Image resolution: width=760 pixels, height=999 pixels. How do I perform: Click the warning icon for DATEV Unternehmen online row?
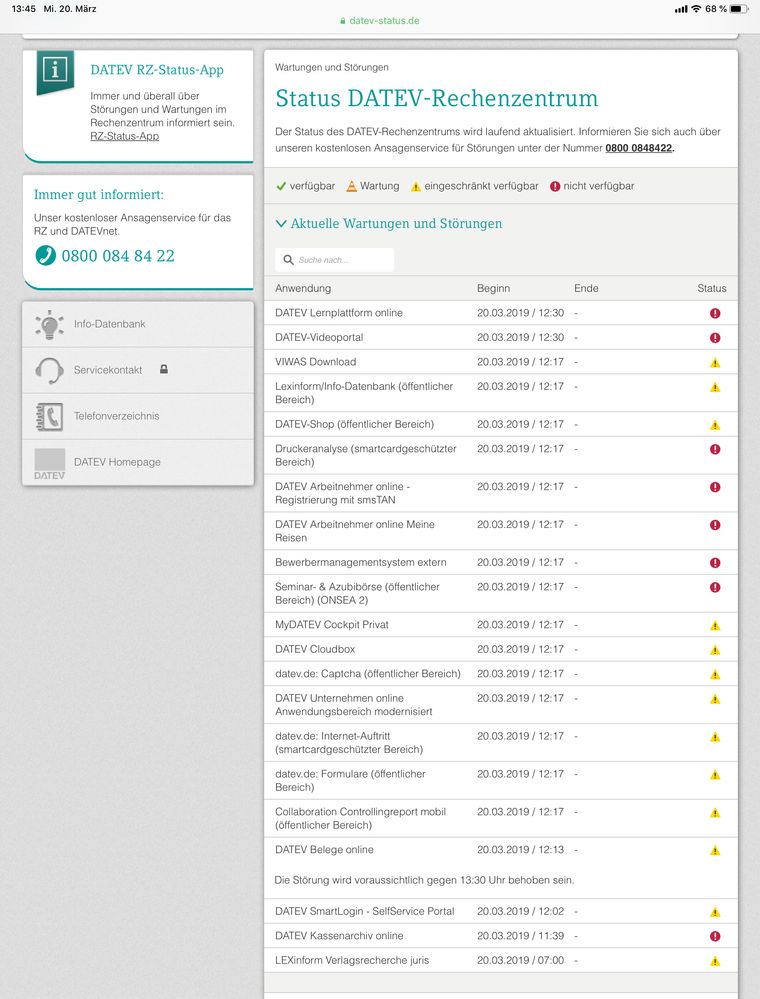[x=715, y=699]
